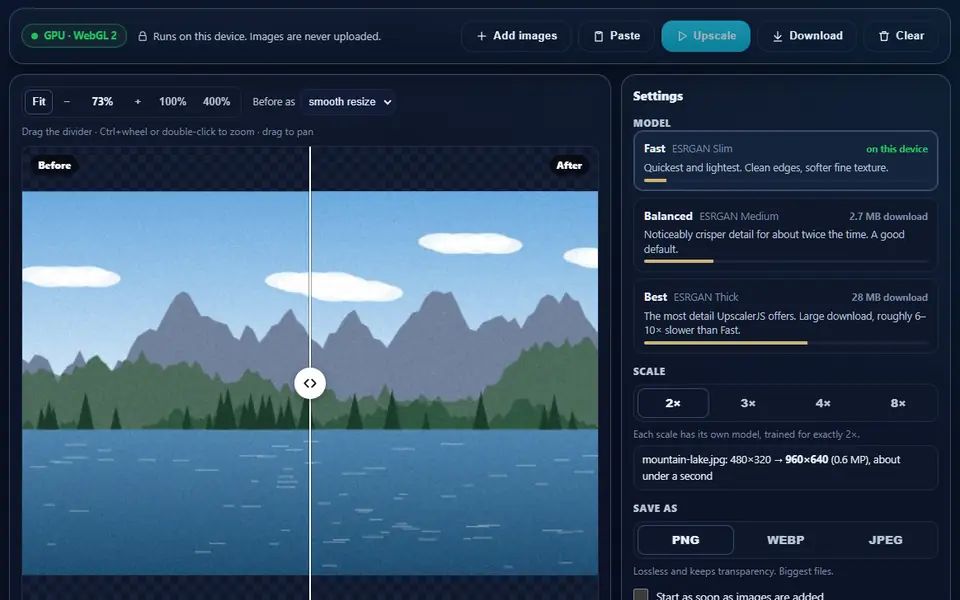Choose 2× scale
Viewport: 960px width, 600px height.
pos(673,403)
